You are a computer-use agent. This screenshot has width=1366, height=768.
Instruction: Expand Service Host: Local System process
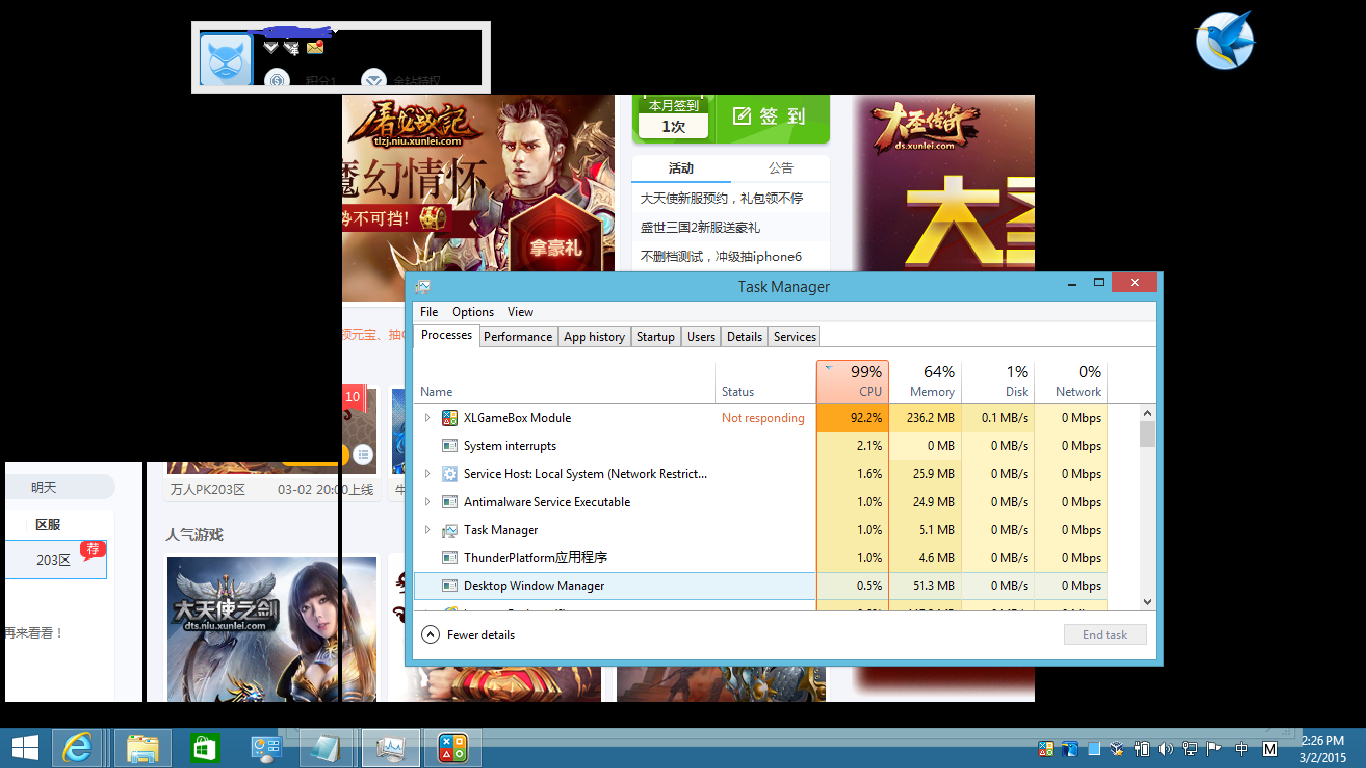[427, 474]
